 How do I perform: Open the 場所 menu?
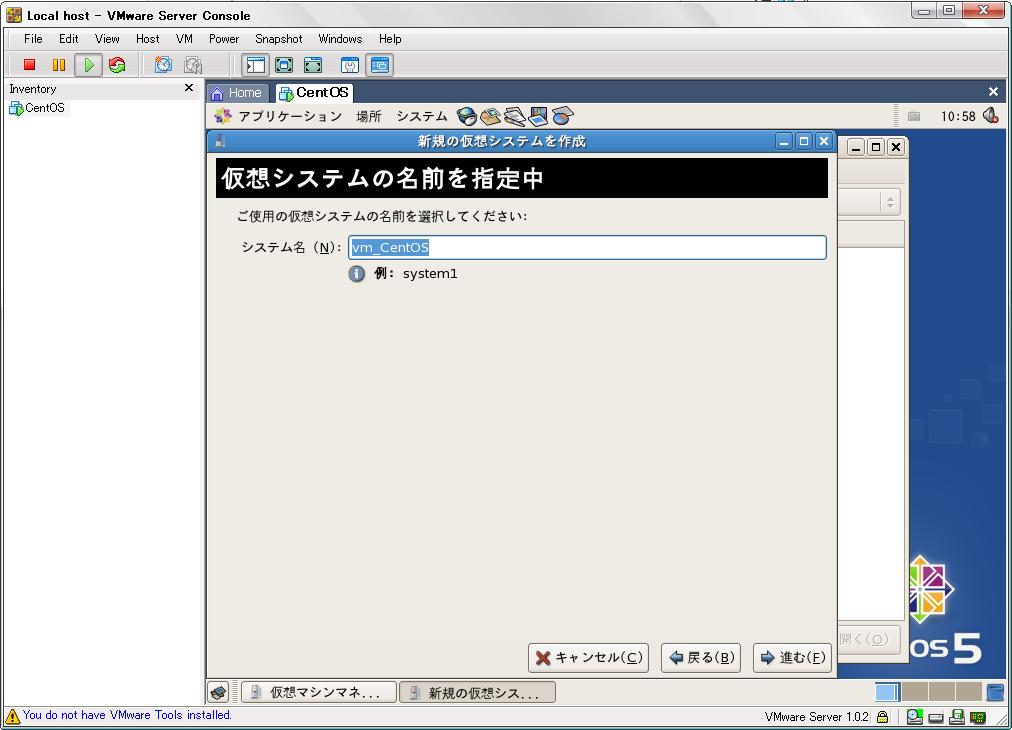click(x=369, y=116)
